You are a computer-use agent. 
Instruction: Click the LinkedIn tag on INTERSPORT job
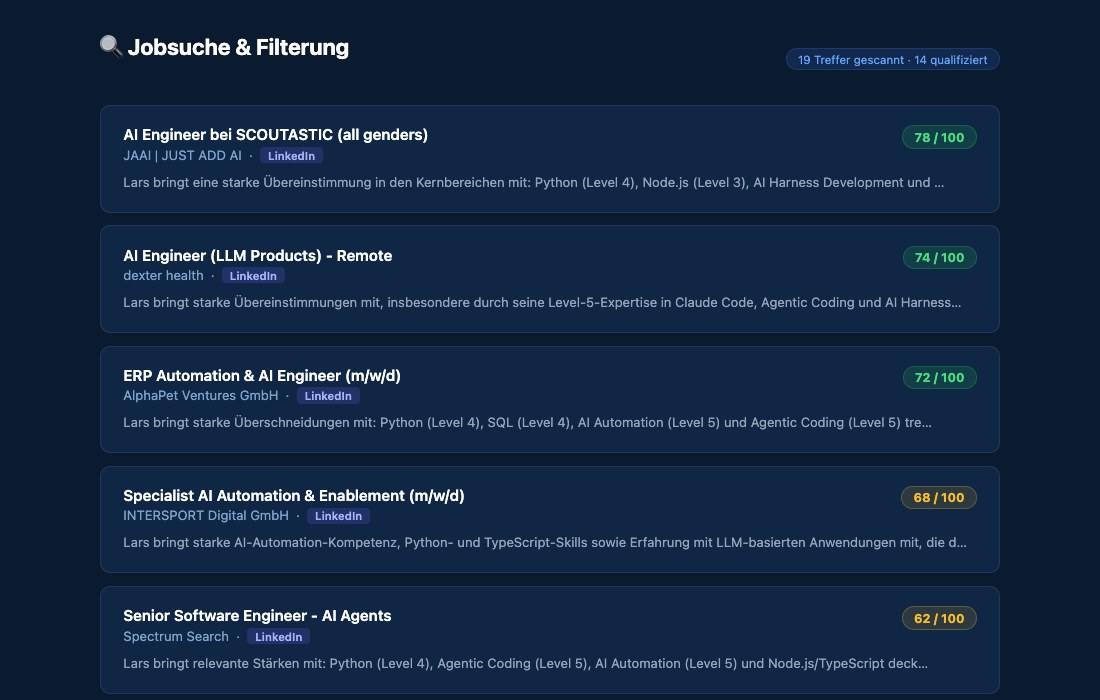[338, 516]
